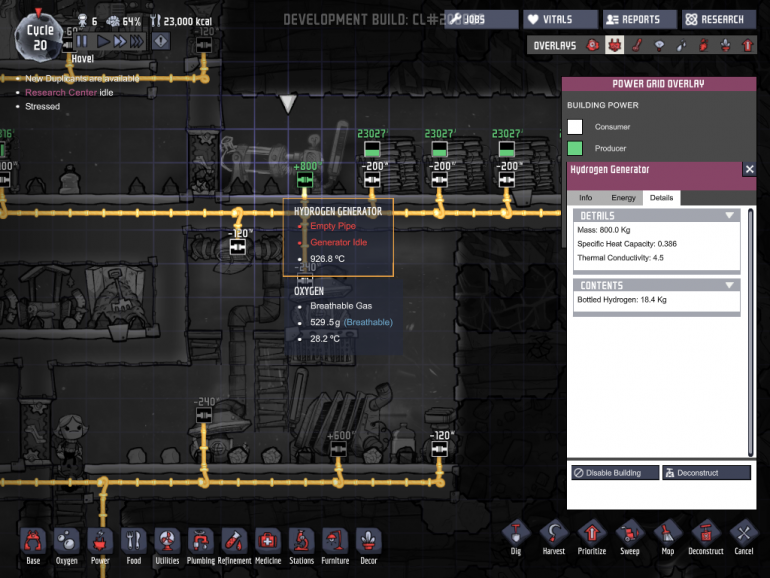The width and height of the screenshot is (770, 578).
Task: Set game speed to normal play
Action: (103, 41)
